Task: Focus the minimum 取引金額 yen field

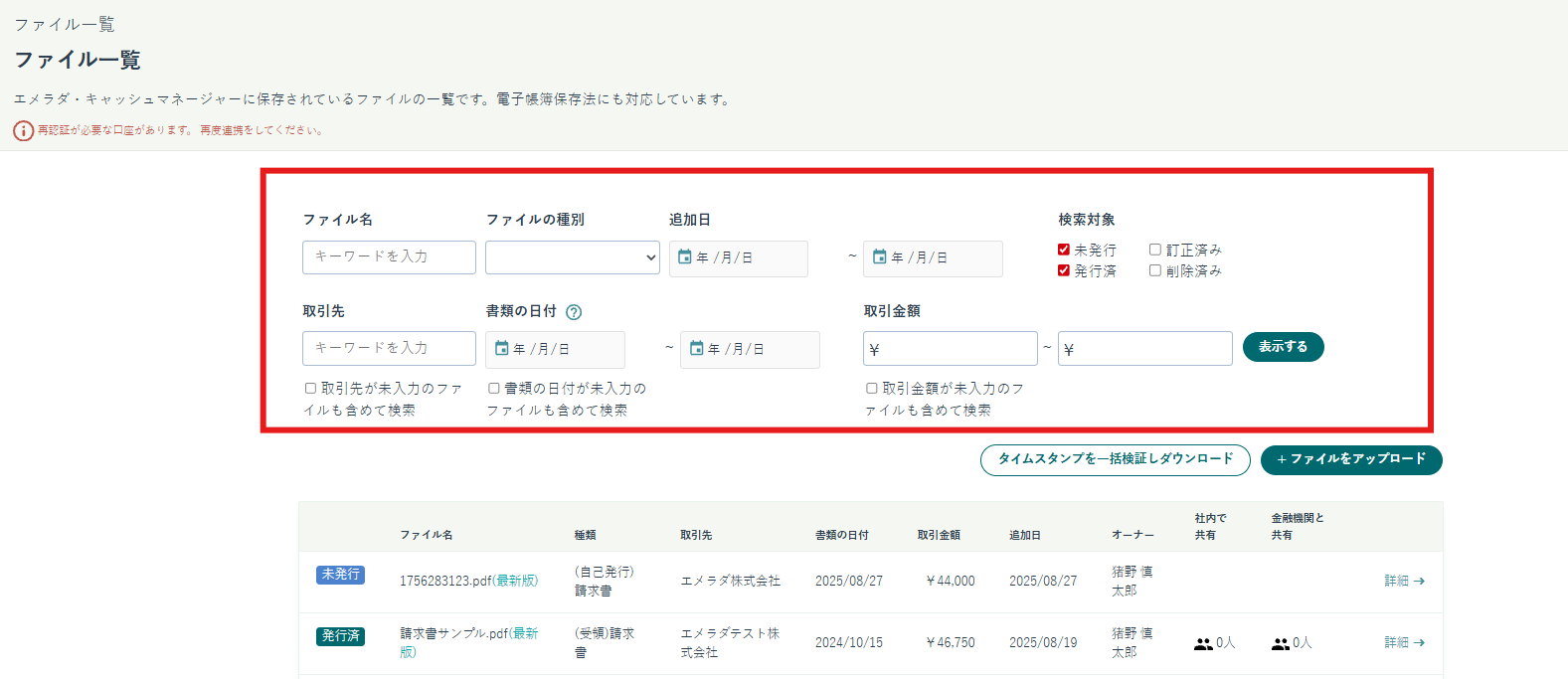Action: (x=951, y=349)
